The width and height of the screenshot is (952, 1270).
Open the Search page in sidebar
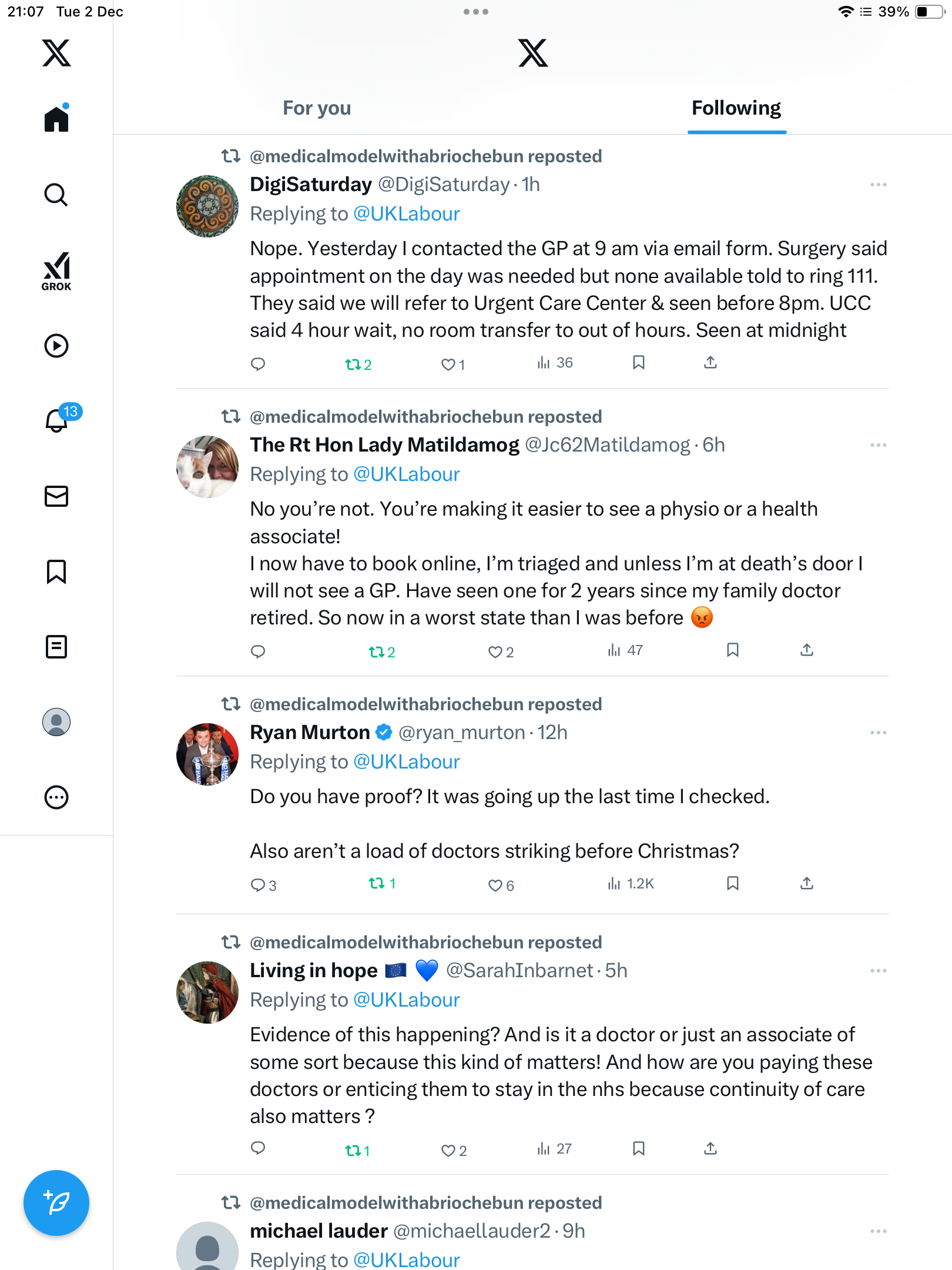[56, 195]
